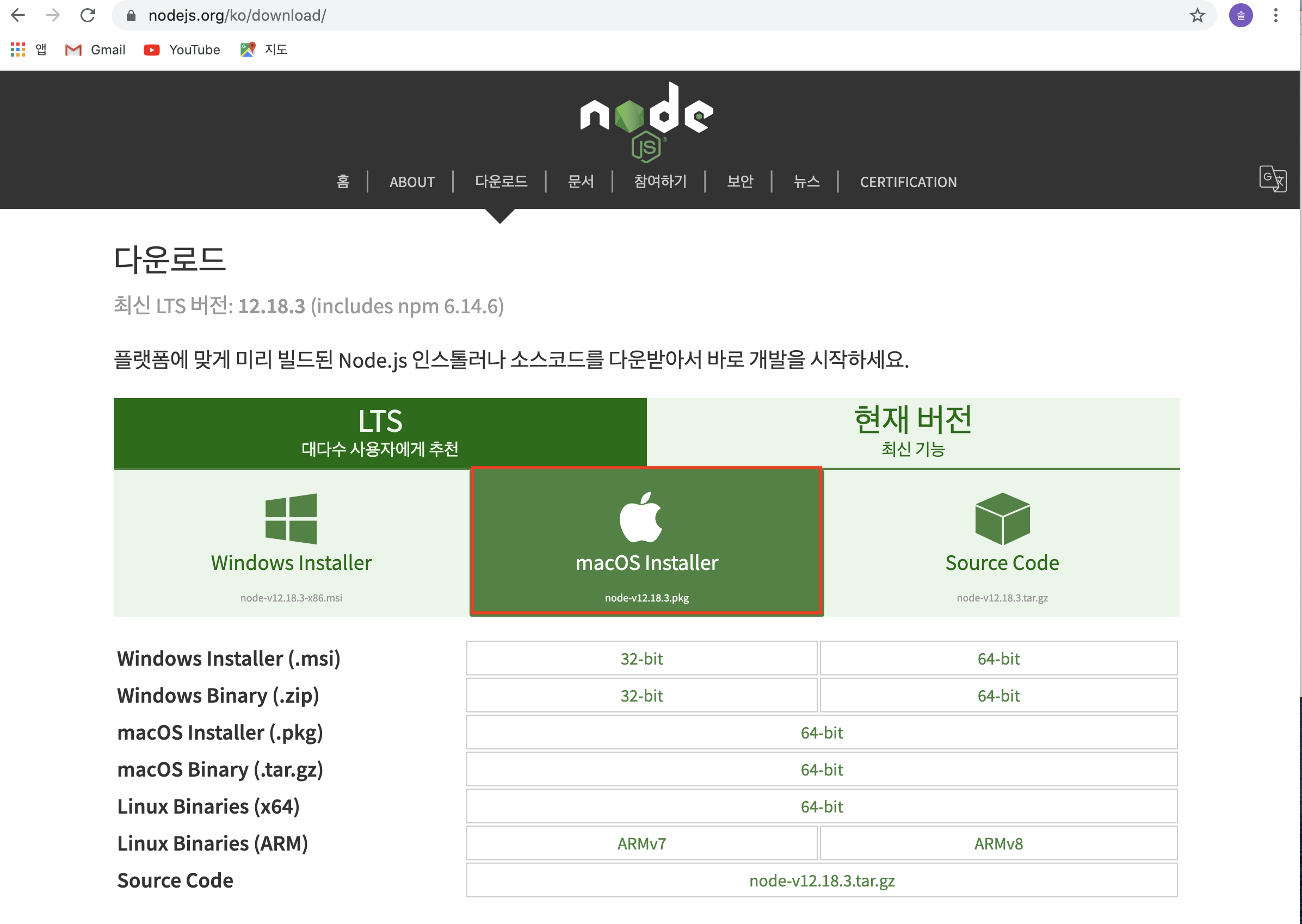Viewport: 1302px width, 924px height.
Task: Open Chrome's three-dot menu
Action: pos(1276,15)
